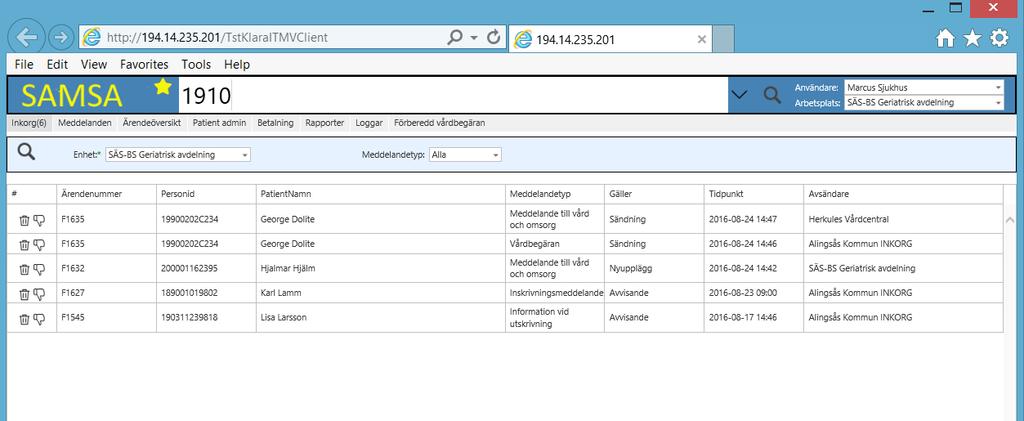Click the magnifier in SAMSA header bar
The width and height of the screenshot is (1024, 421).
[x=772, y=95]
